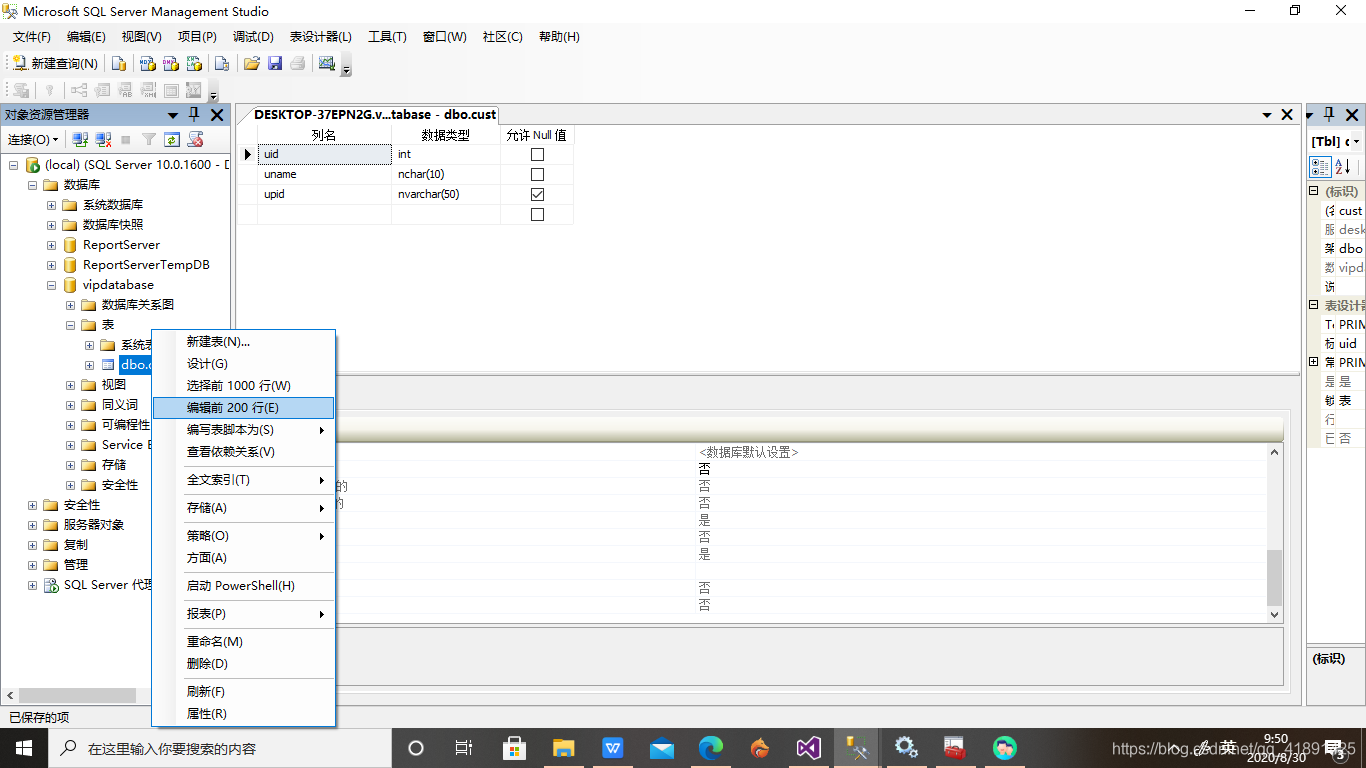Pin the Object Explorer panel with pushpin
Screen dimensions: 1366x768
coord(194,115)
